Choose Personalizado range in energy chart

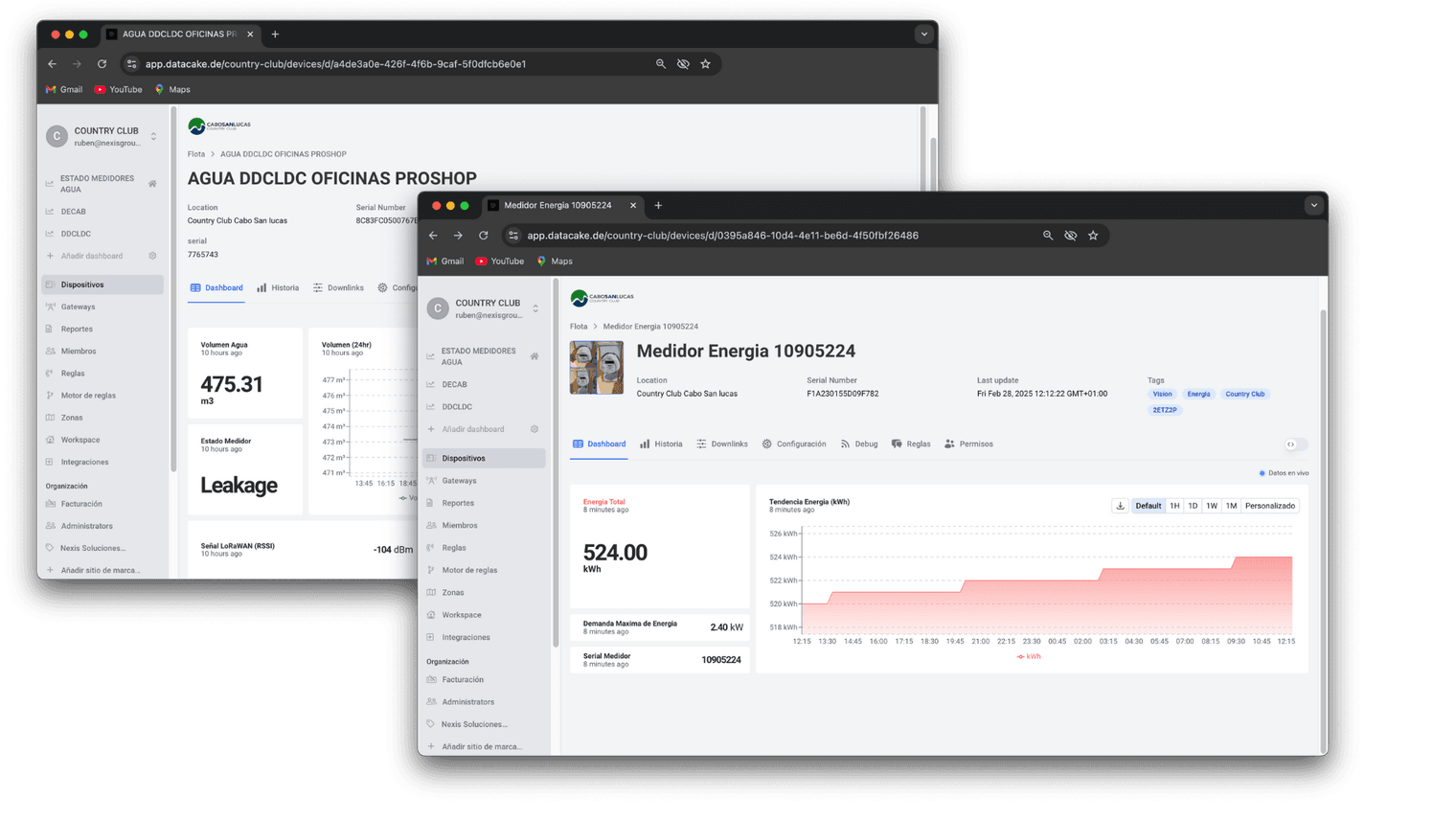(x=1270, y=506)
